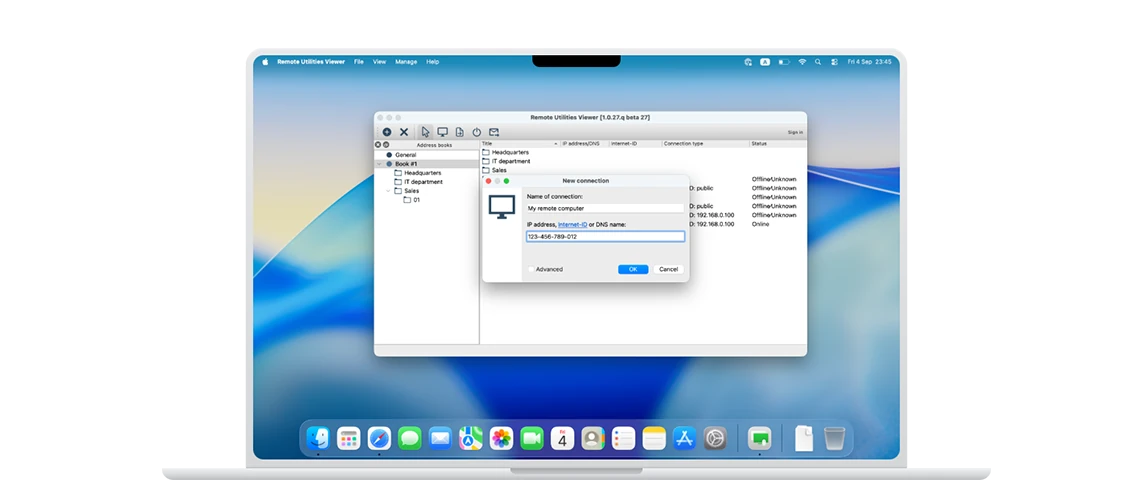
Task: Select the monitor view-only mode icon
Action: (442, 132)
